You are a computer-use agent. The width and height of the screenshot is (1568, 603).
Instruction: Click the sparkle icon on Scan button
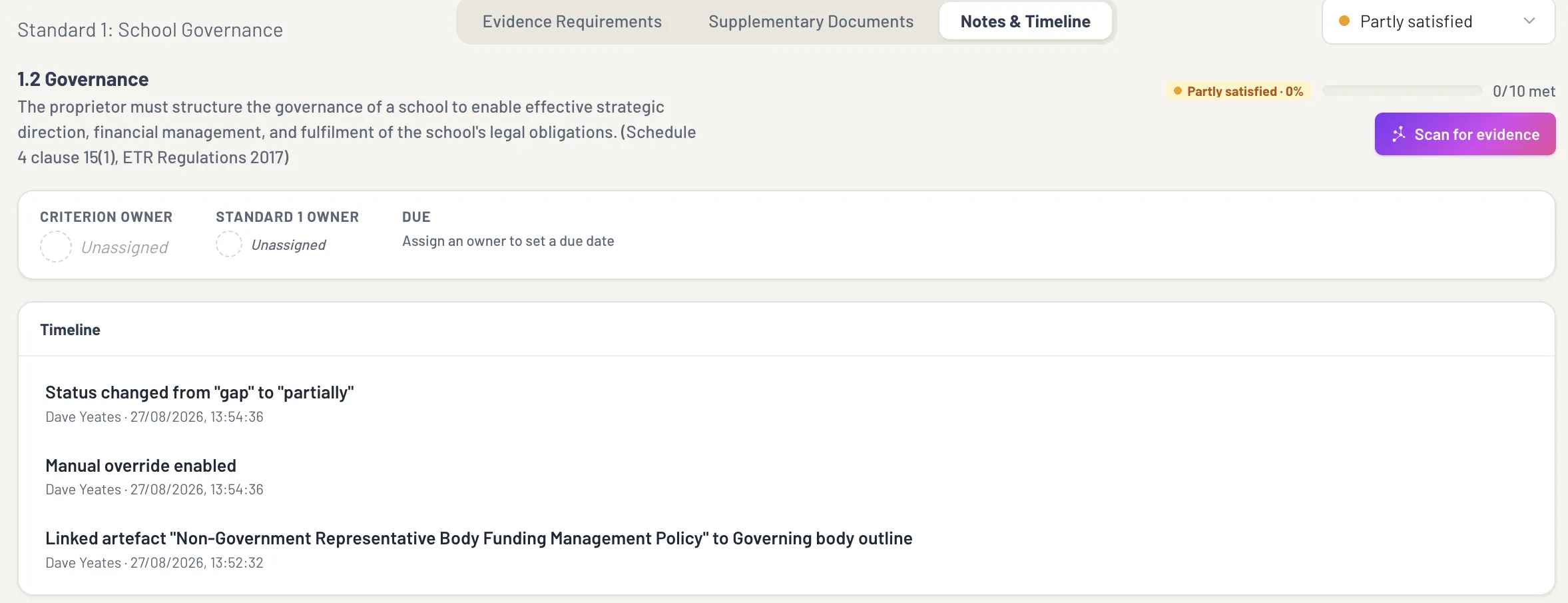pyautogui.click(x=1398, y=134)
